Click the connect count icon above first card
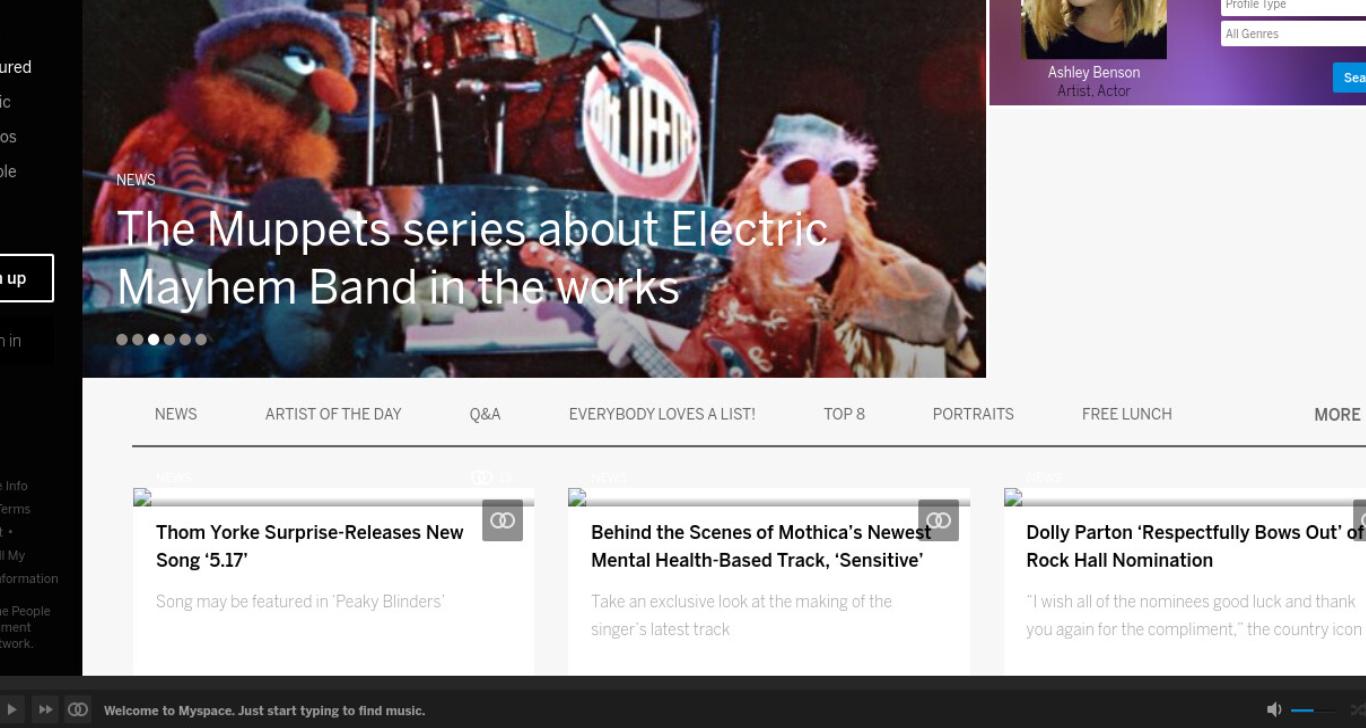This screenshot has width=1366, height=728. click(482, 478)
